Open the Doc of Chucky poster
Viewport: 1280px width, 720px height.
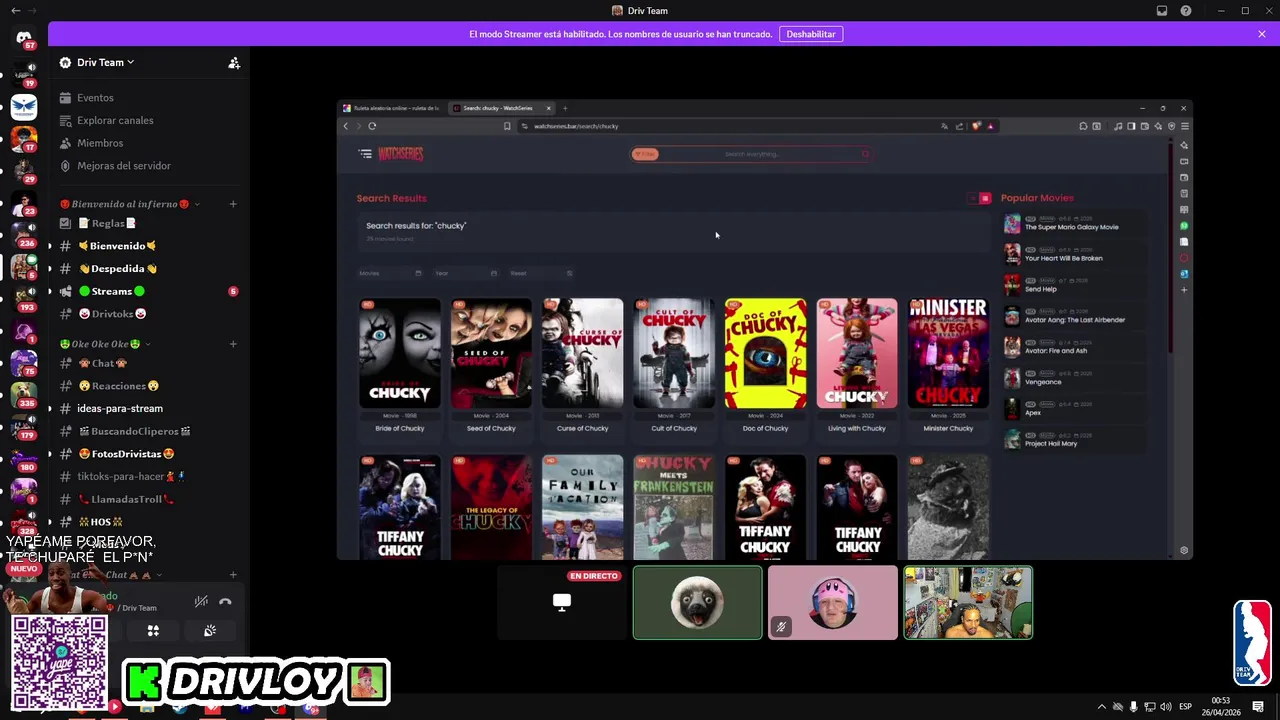coord(765,353)
